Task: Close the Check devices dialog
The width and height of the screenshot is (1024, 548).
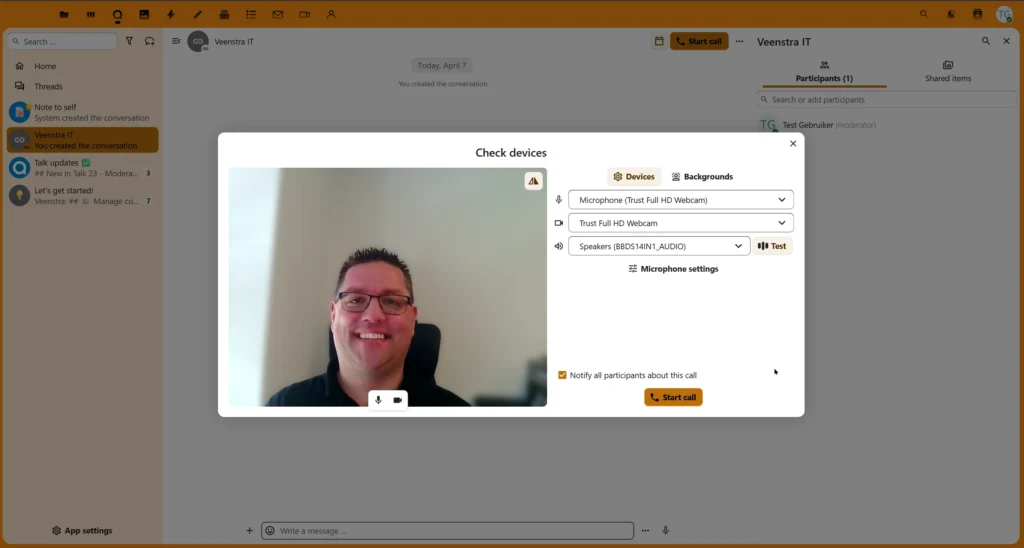Action: (x=793, y=144)
